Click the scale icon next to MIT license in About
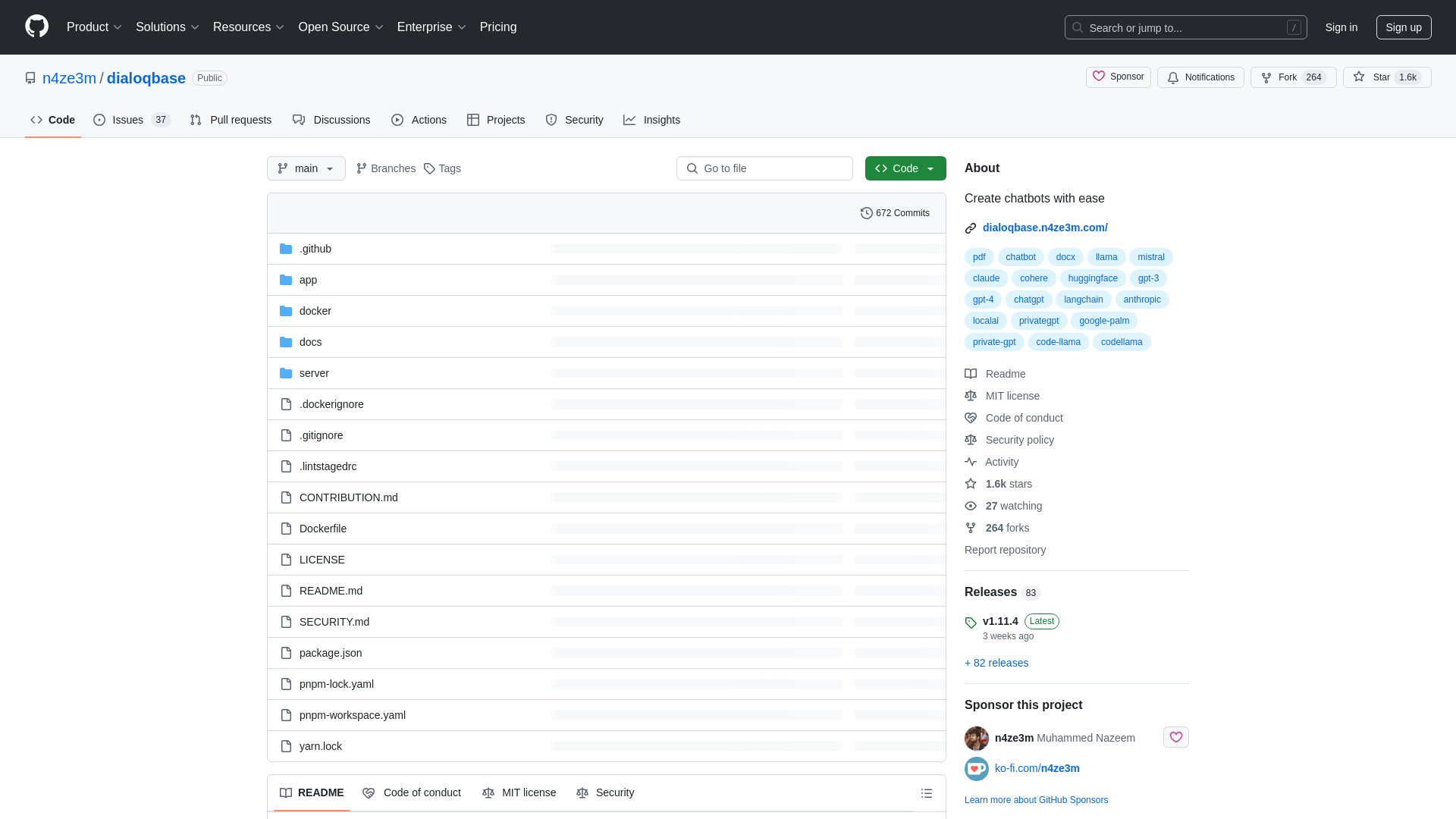Screen dimensions: 1456x819 pos(971,396)
